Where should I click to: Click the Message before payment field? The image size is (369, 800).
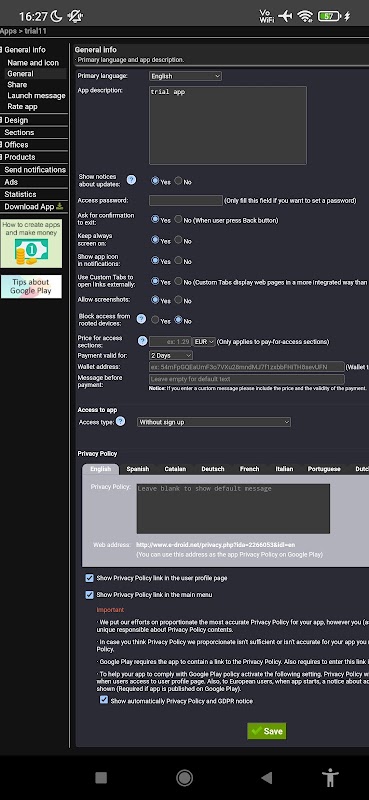[x=247, y=379]
